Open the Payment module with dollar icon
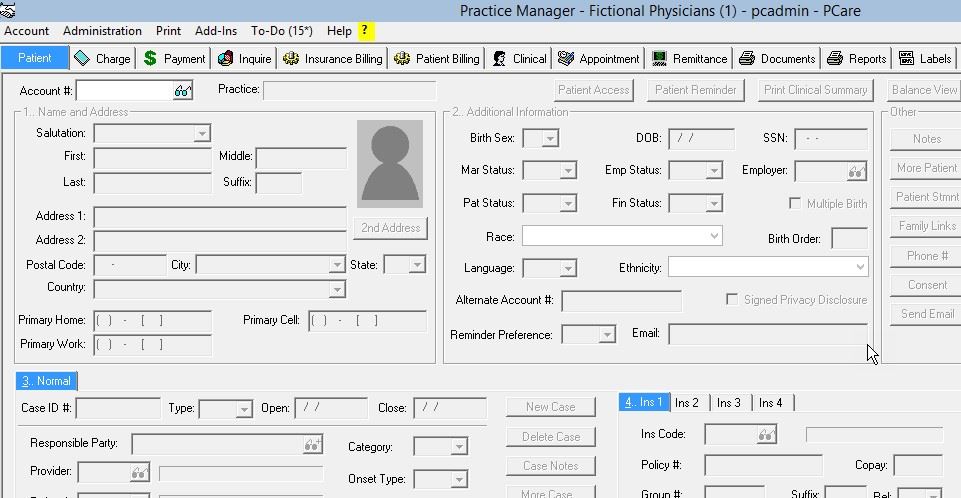 [174, 59]
